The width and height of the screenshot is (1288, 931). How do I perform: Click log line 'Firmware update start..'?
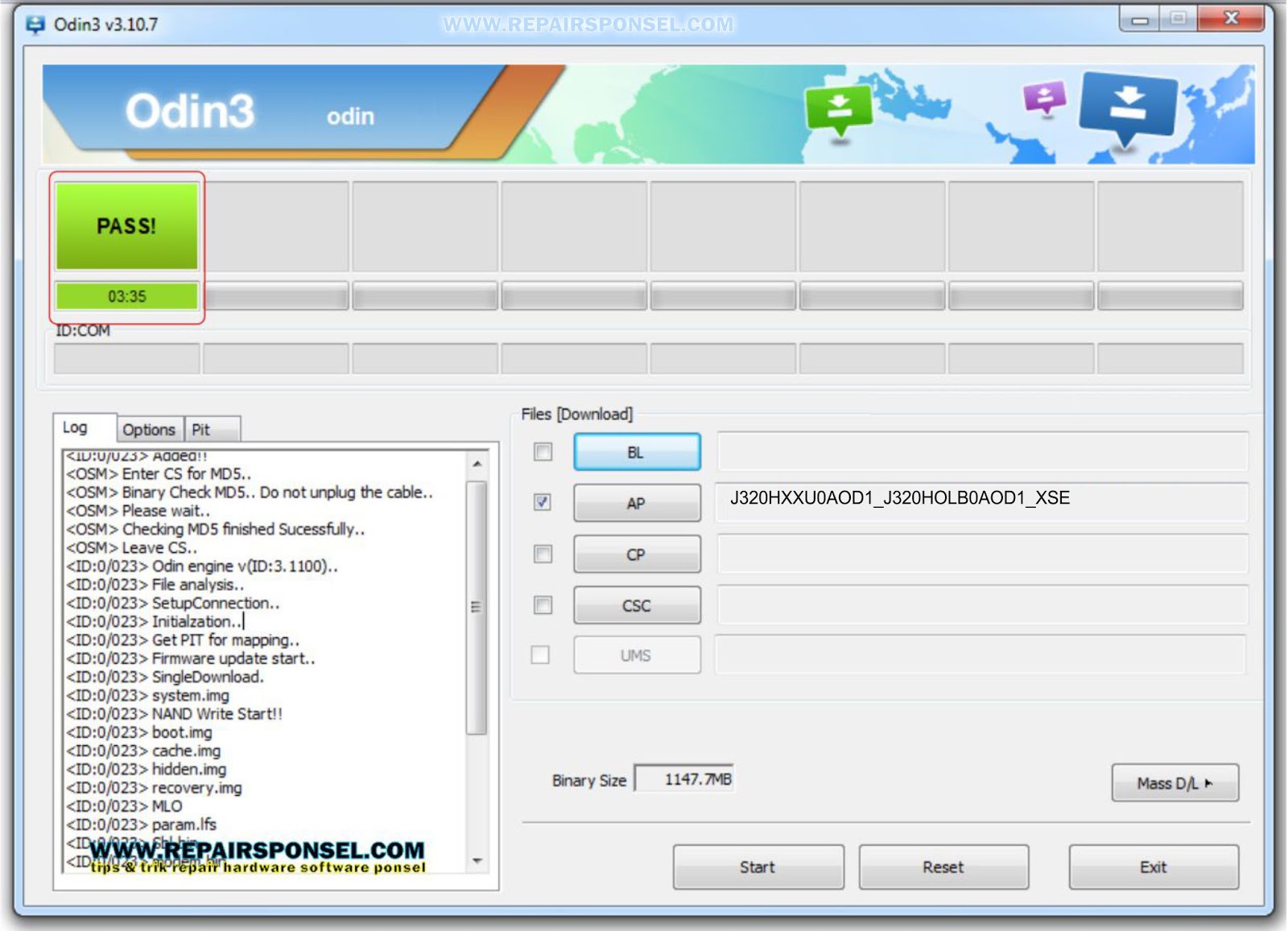(x=191, y=658)
